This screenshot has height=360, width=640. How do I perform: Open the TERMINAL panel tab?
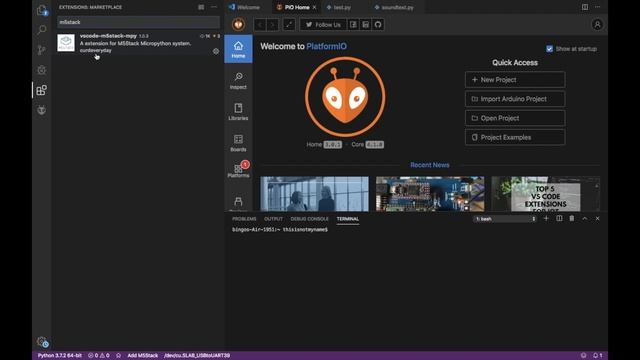click(x=348, y=219)
